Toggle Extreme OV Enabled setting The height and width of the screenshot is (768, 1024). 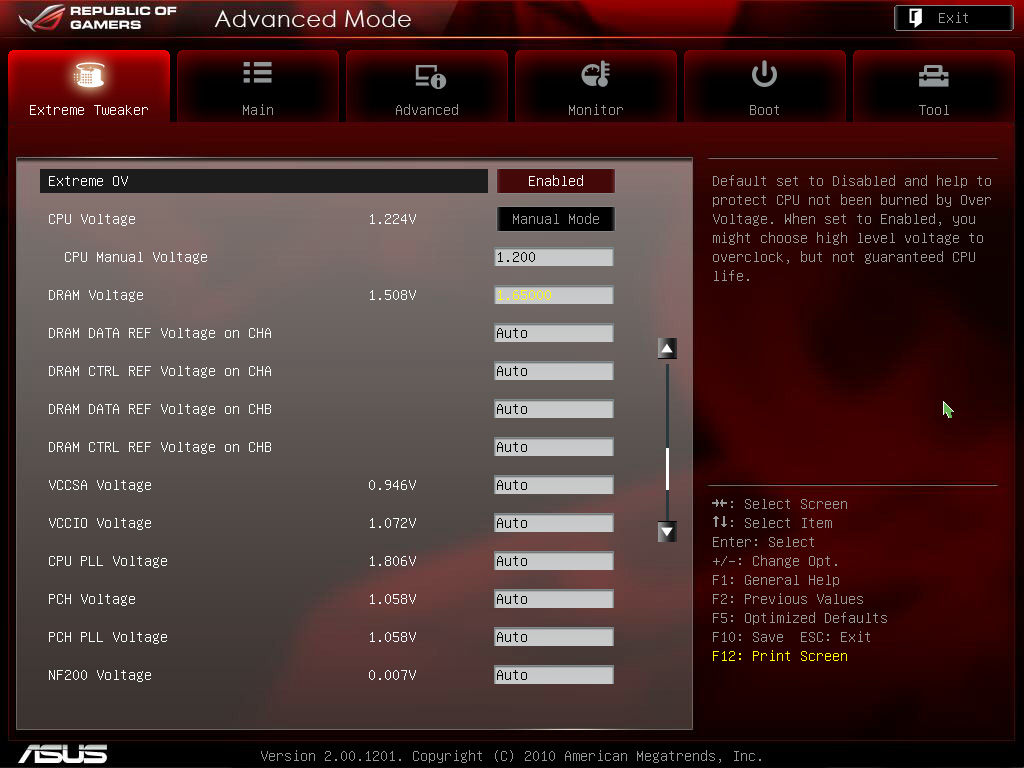(555, 181)
